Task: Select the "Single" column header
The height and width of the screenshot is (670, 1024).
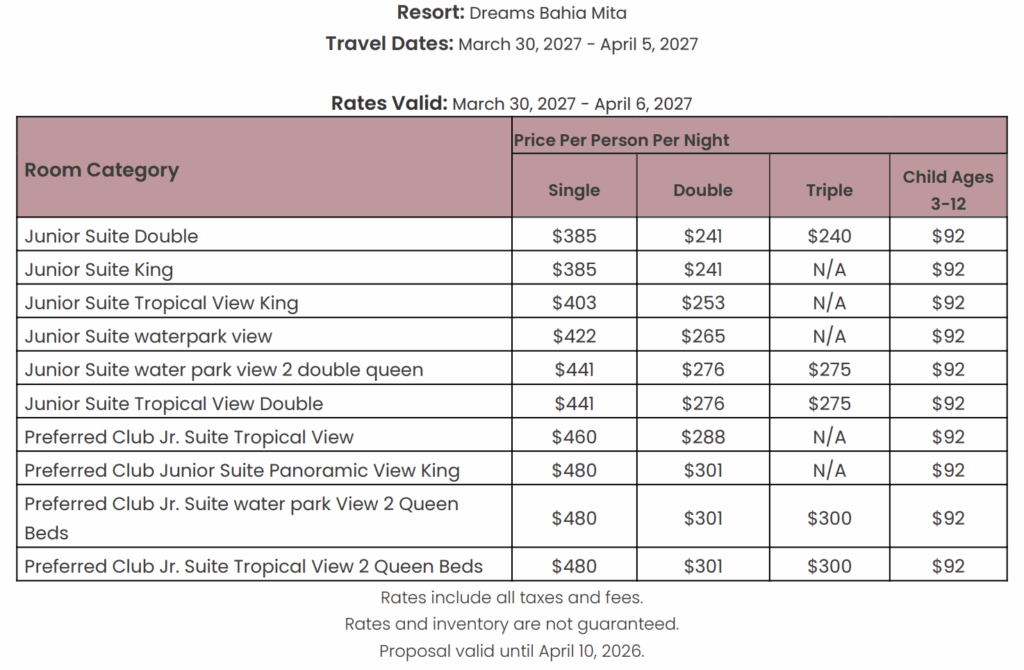Action: 574,190
